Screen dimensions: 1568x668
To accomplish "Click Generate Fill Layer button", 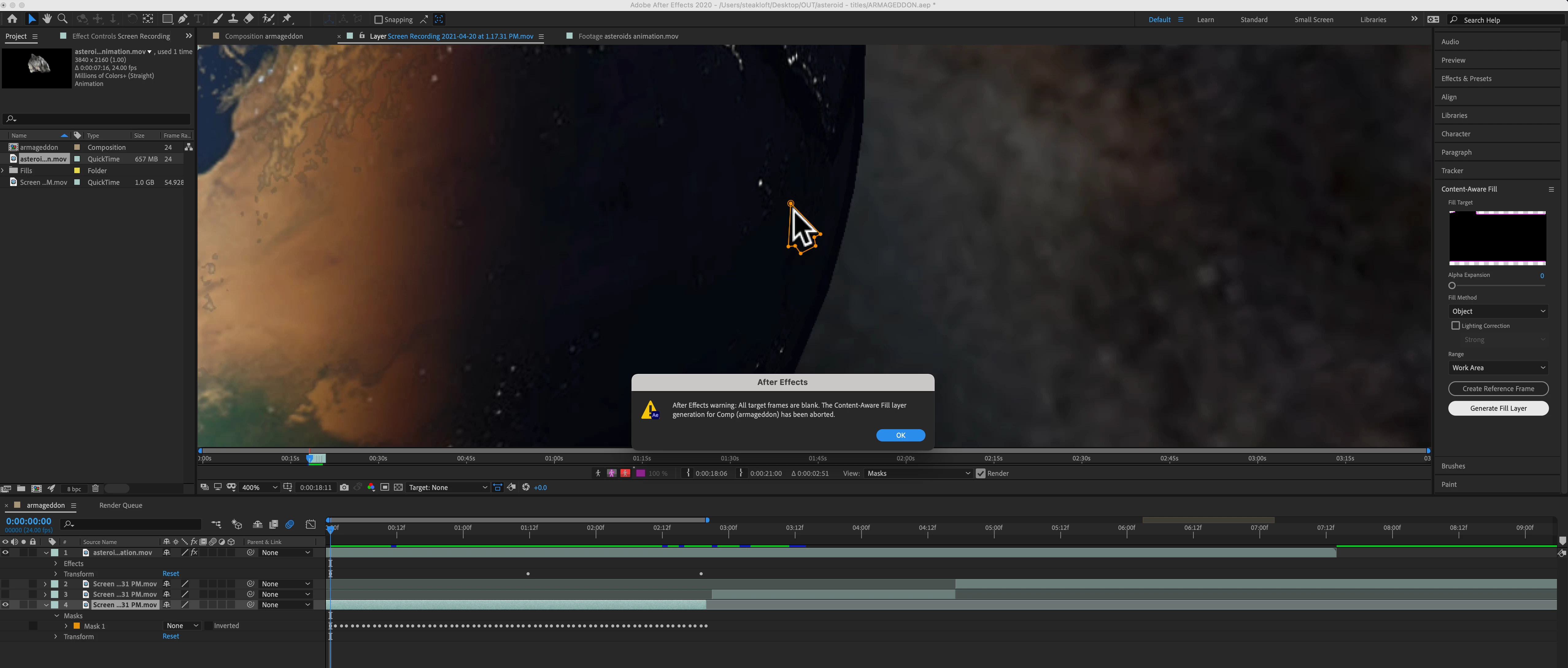I will (x=1498, y=409).
